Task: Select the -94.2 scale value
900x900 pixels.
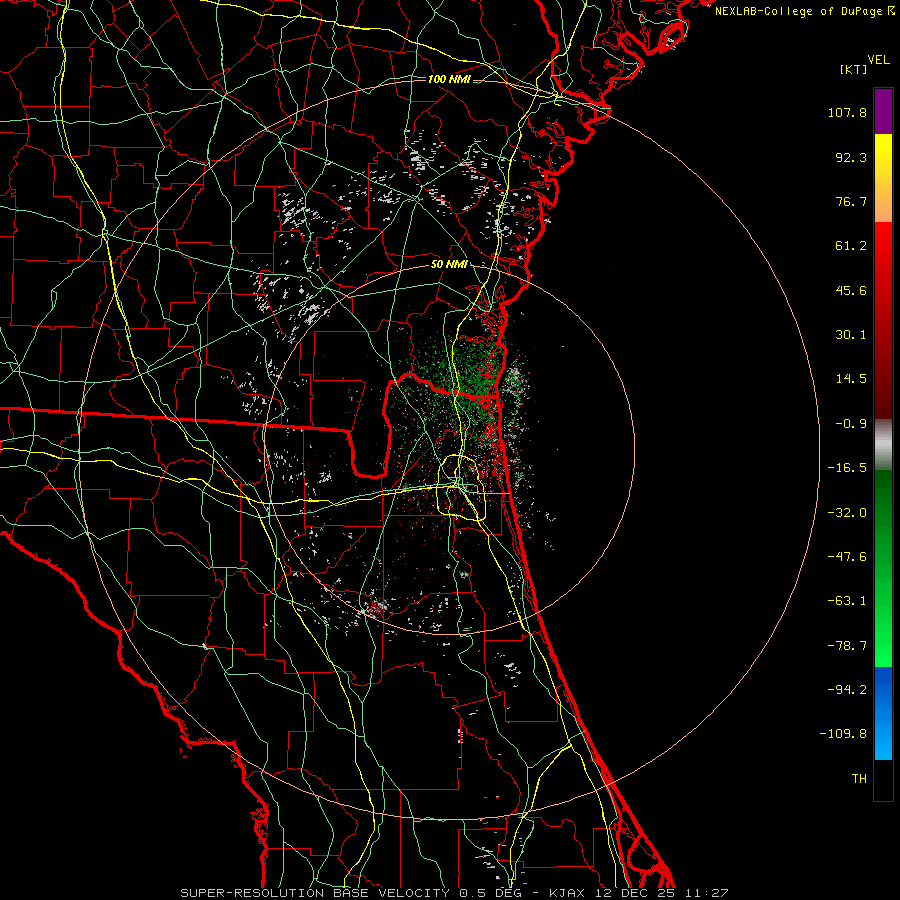Action: (x=847, y=690)
